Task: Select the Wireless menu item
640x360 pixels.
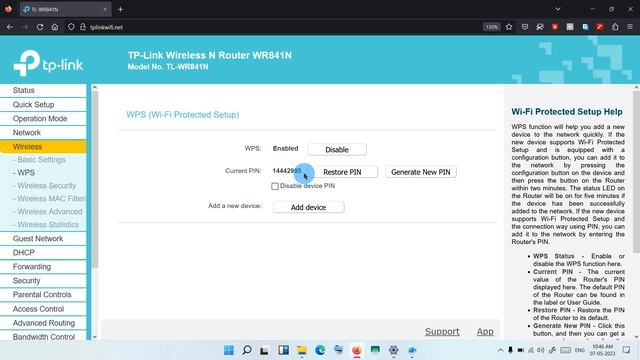Action: click(x=43, y=147)
